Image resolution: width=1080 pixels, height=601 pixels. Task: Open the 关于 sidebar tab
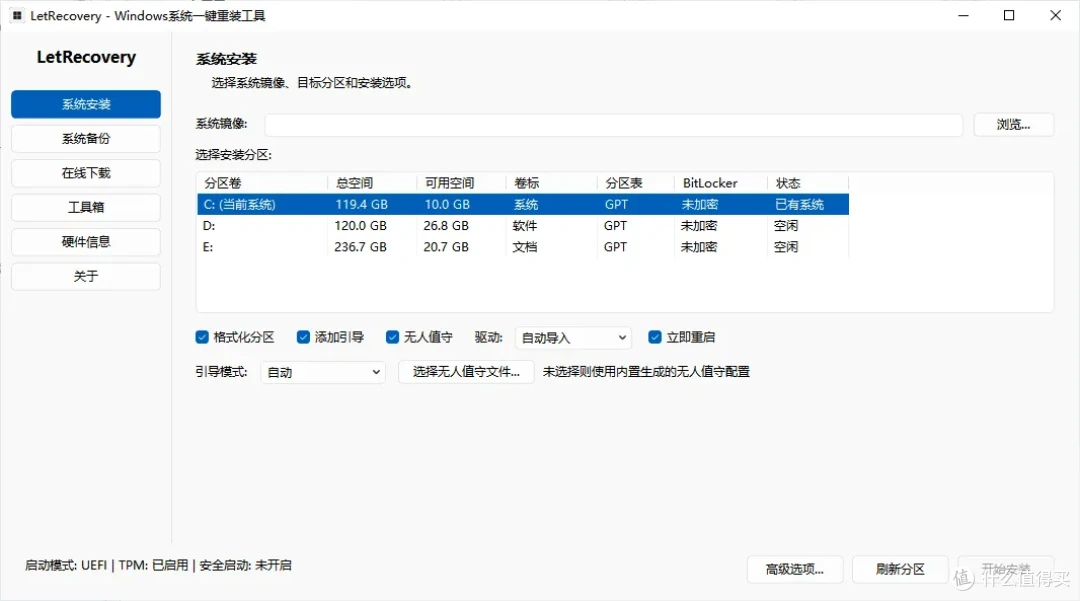(x=86, y=276)
